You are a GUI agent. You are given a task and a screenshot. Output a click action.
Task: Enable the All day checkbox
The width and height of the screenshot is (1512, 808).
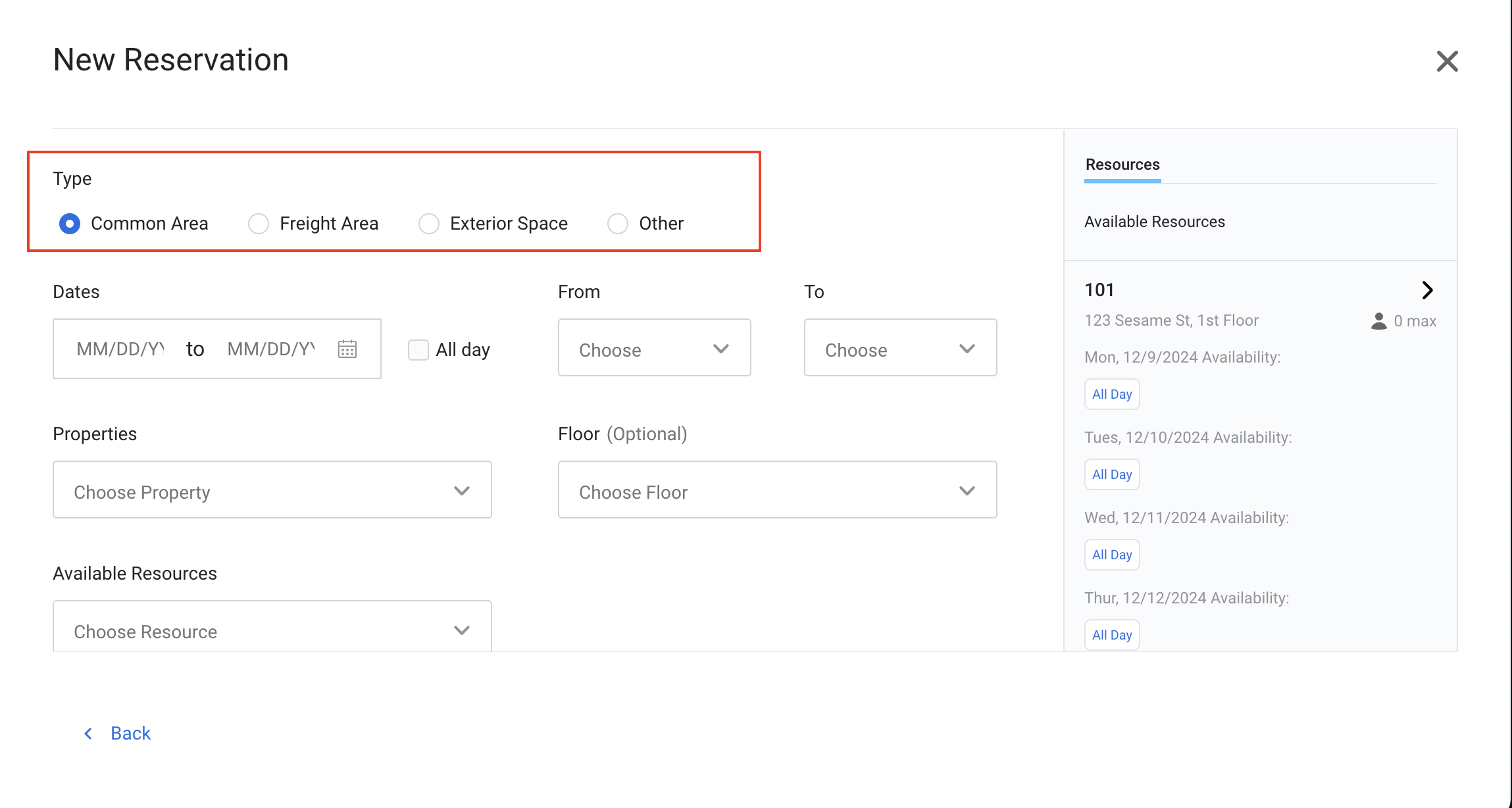(x=418, y=349)
